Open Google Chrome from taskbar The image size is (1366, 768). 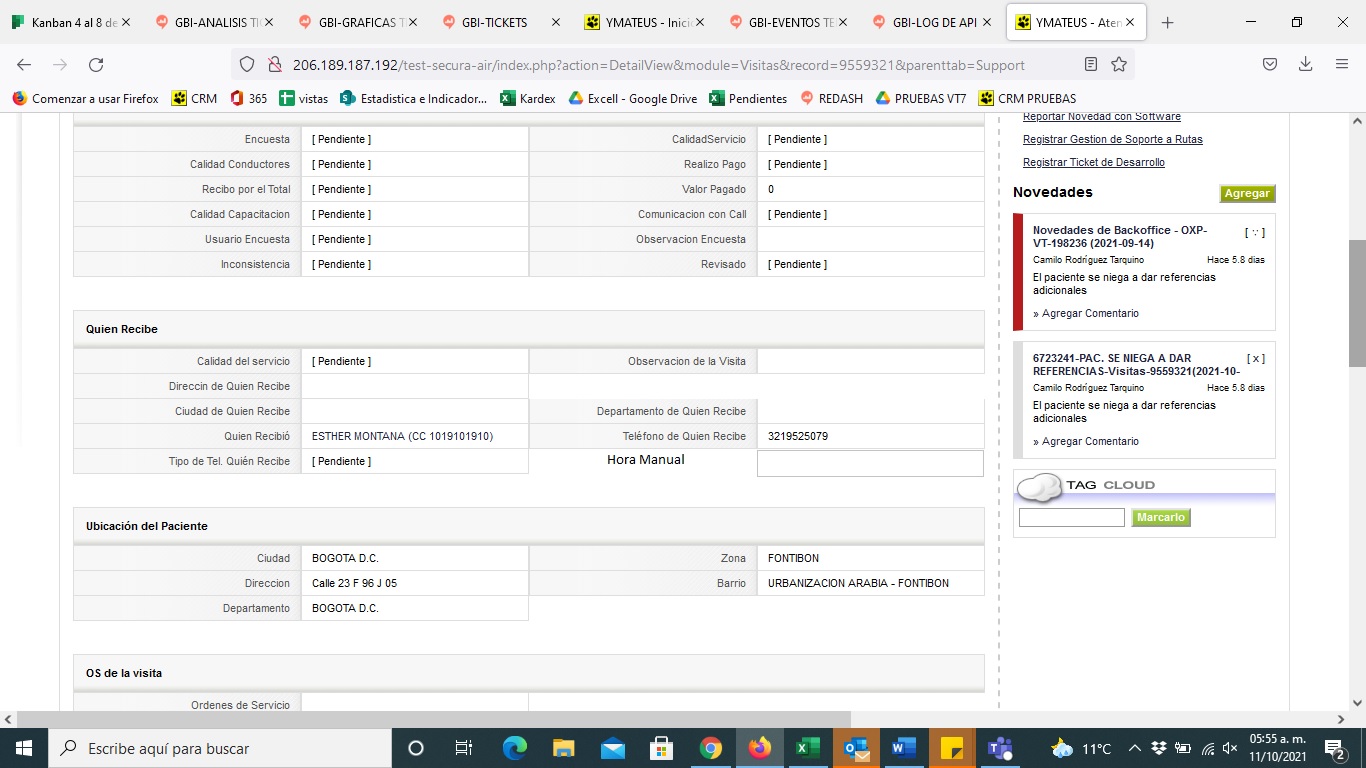[710, 748]
